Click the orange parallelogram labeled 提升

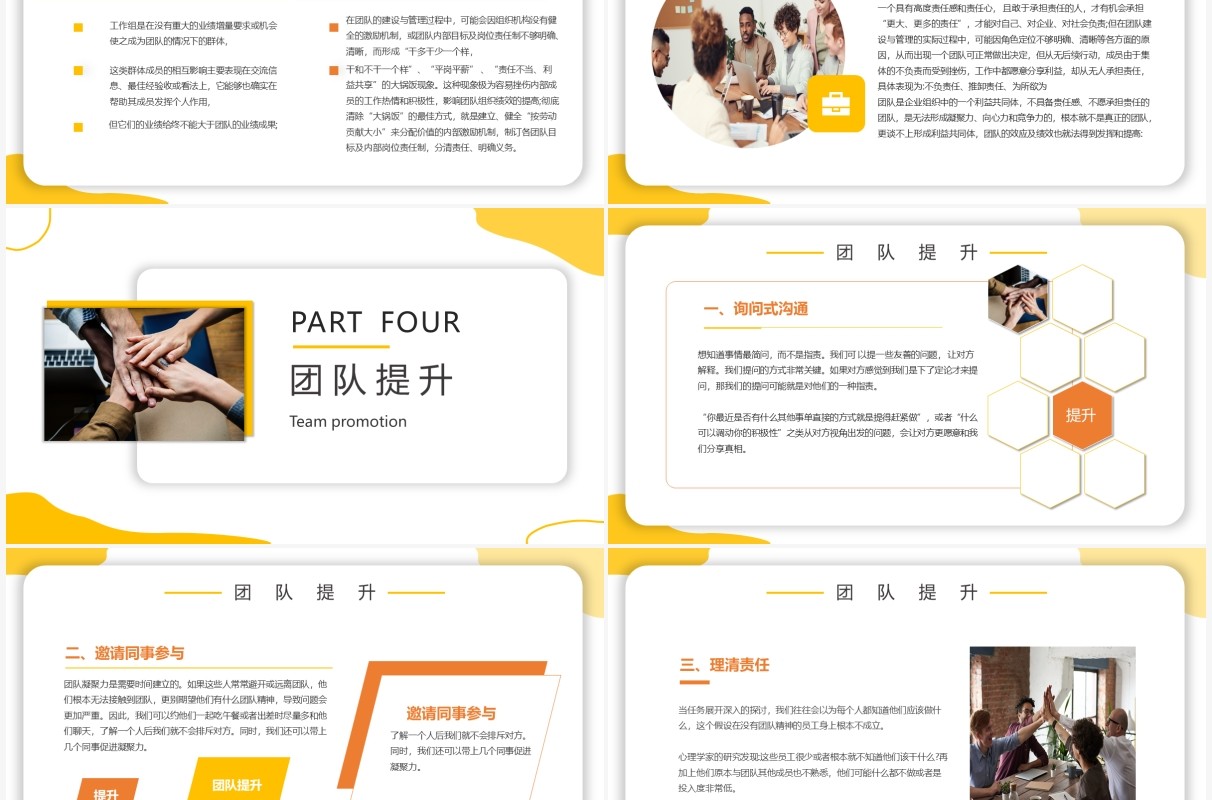coord(106,789)
